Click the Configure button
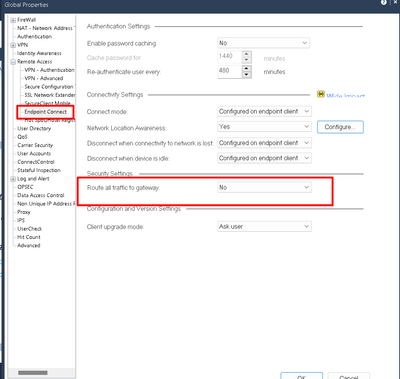The height and width of the screenshot is (379, 400). click(x=340, y=127)
